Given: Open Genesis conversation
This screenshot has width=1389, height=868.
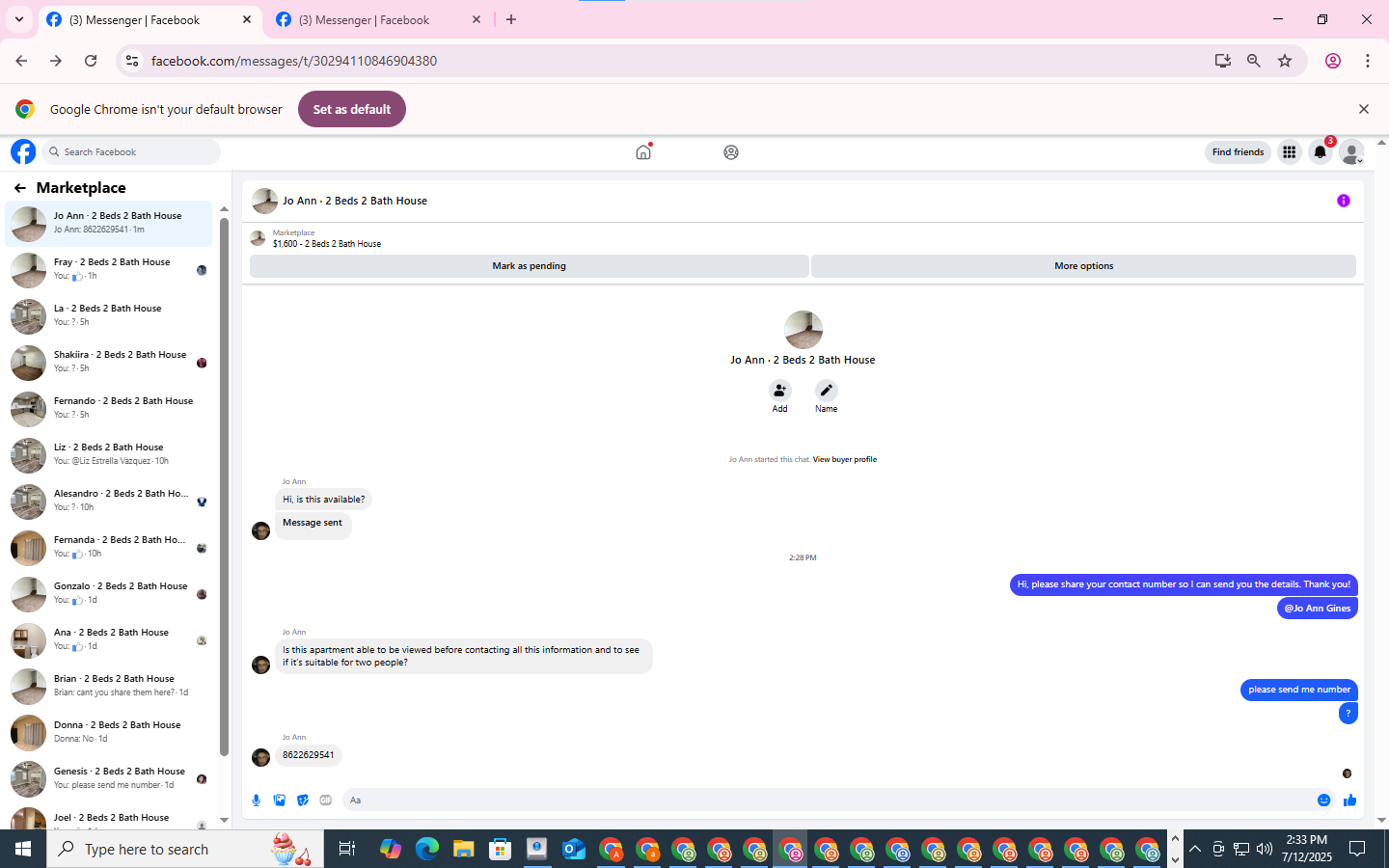Looking at the screenshot, I should tap(109, 779).
